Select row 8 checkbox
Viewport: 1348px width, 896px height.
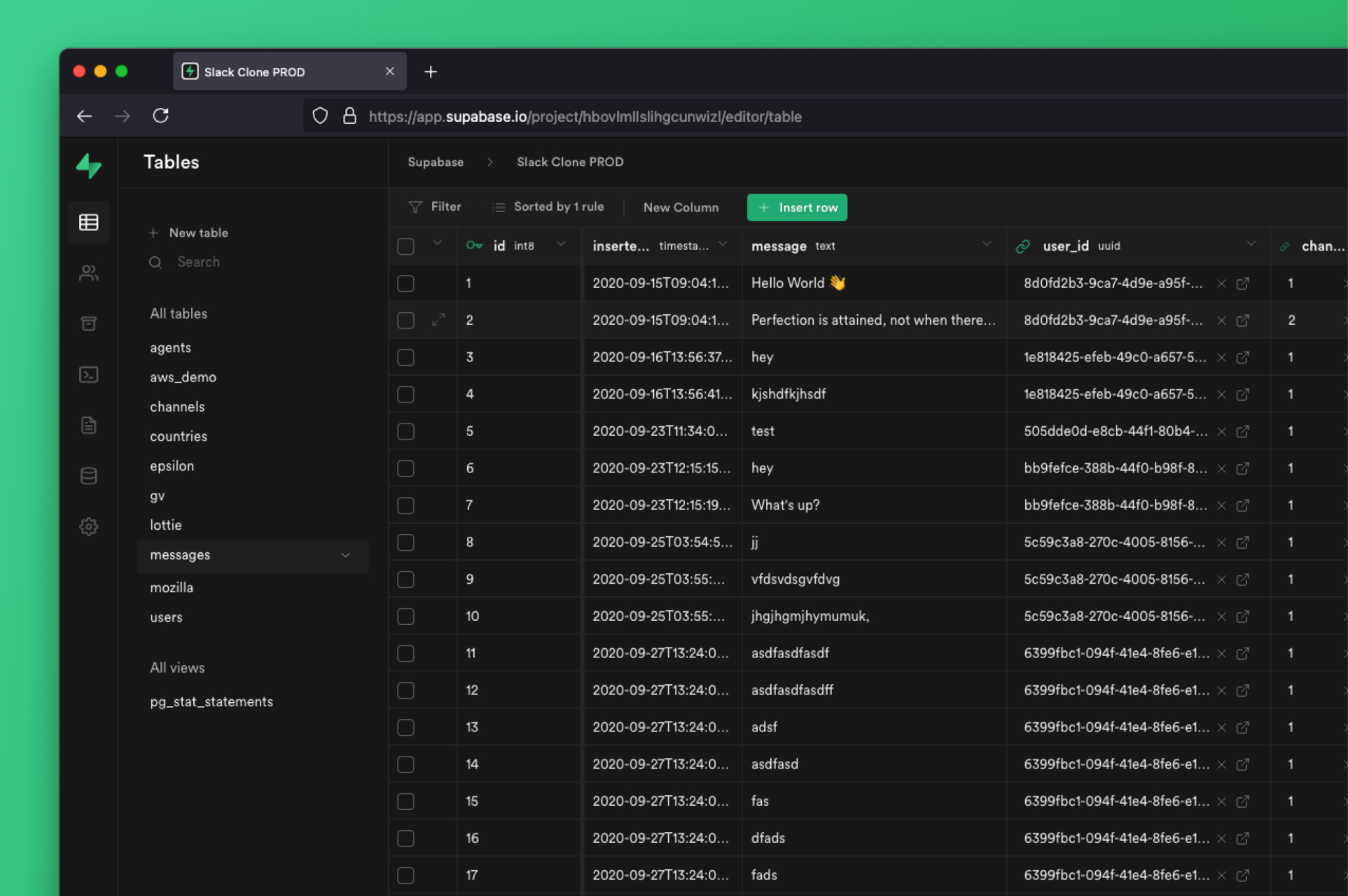[405, 542]
